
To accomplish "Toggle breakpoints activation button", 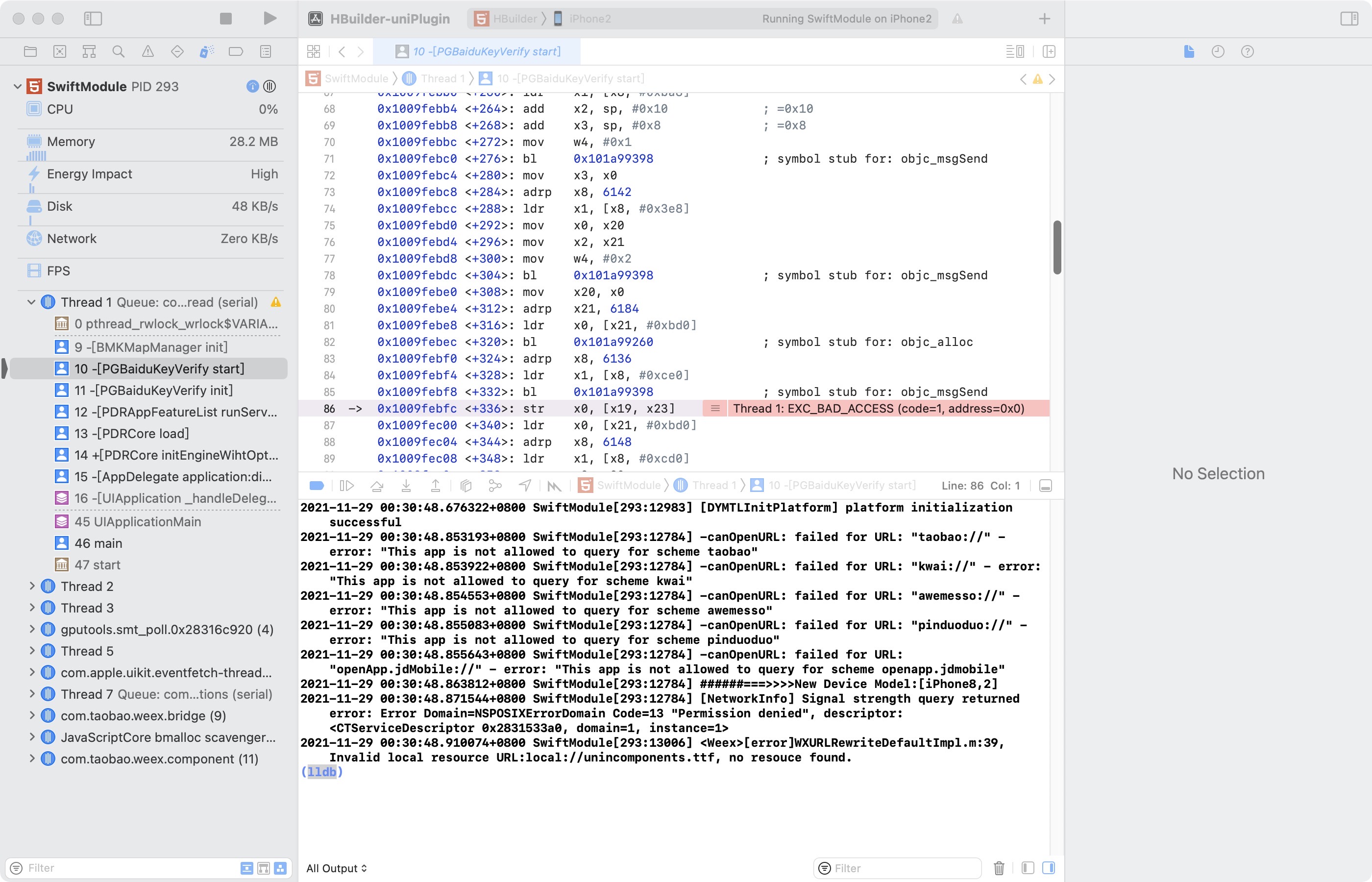I will [317, 486].
